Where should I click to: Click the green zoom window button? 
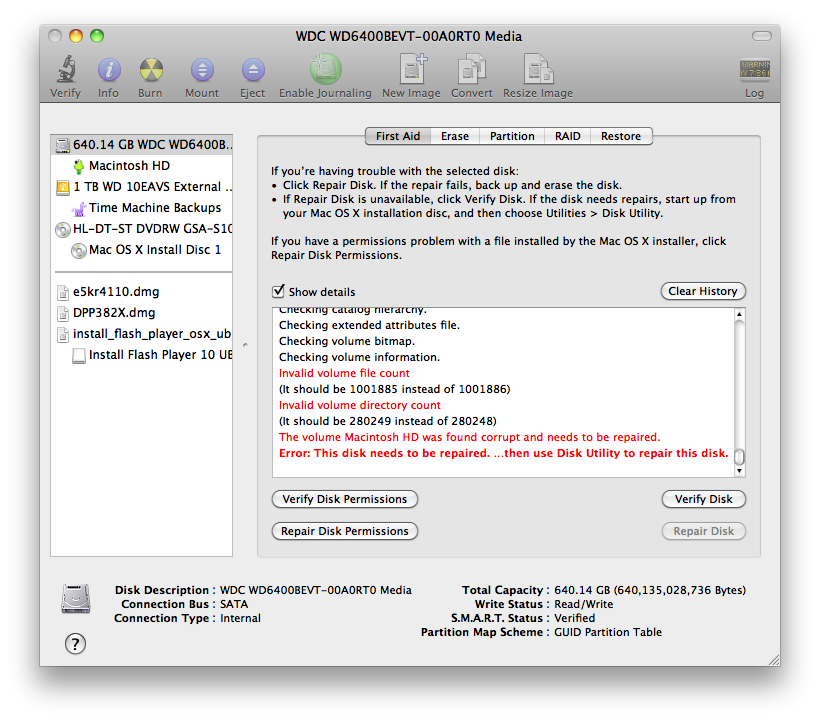tap(97, 36)
